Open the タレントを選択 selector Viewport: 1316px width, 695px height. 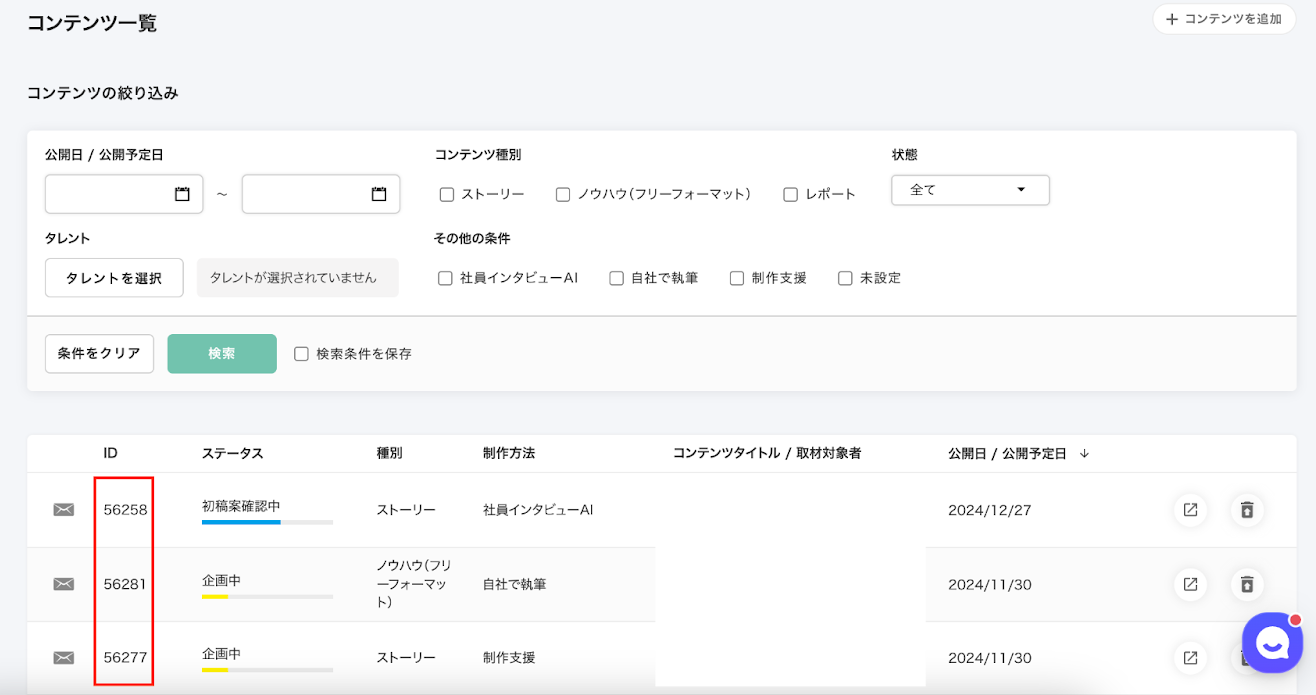pyautogui.click(x=114, y=278)
